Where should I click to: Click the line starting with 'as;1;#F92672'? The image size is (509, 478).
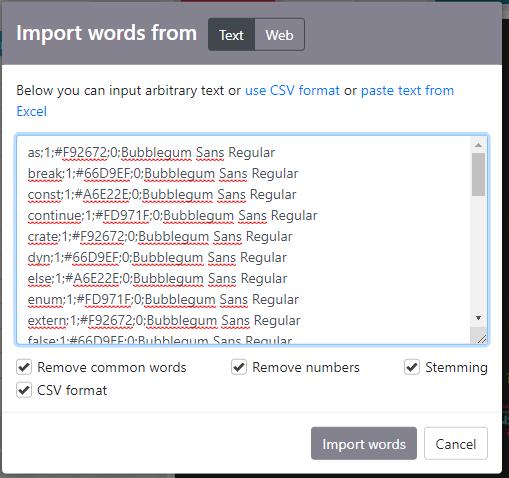151,153
